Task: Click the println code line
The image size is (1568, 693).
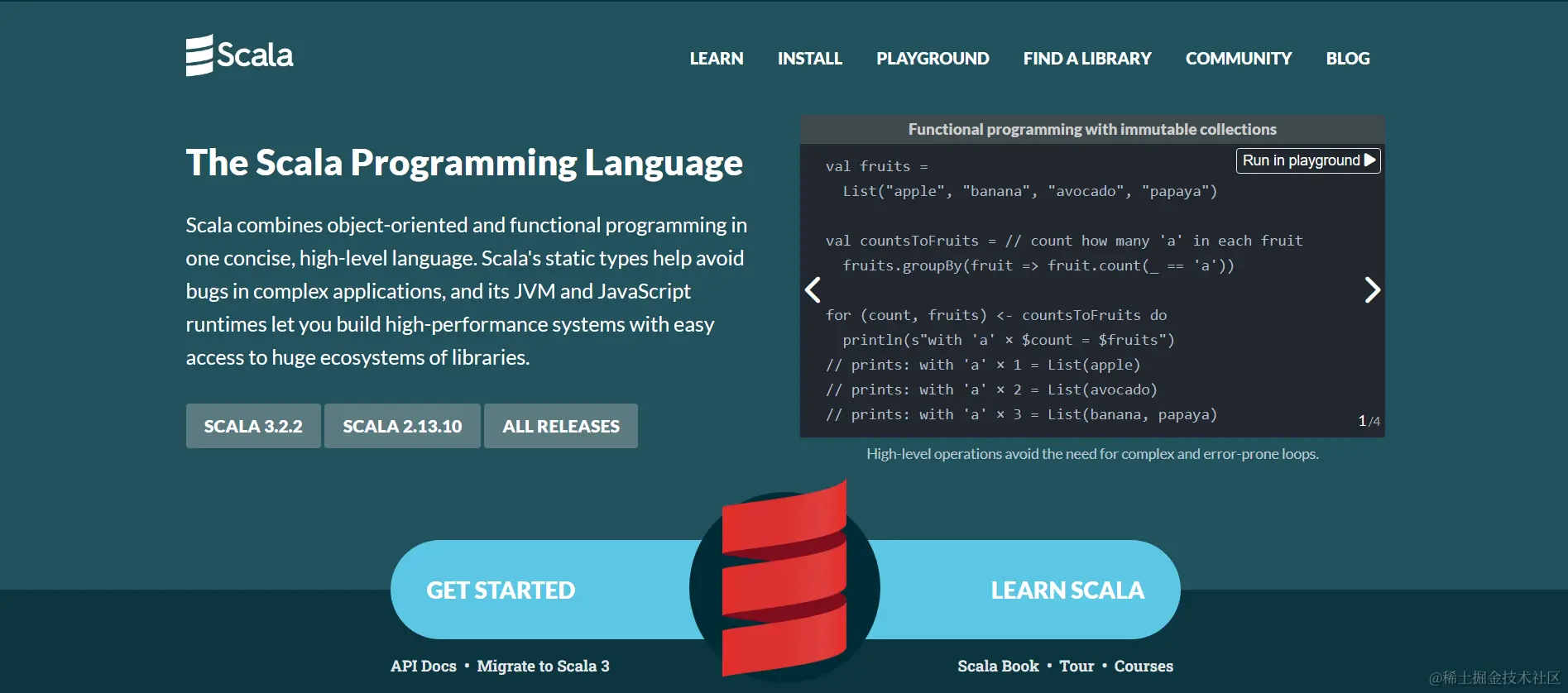Action: coord(1009,340)
